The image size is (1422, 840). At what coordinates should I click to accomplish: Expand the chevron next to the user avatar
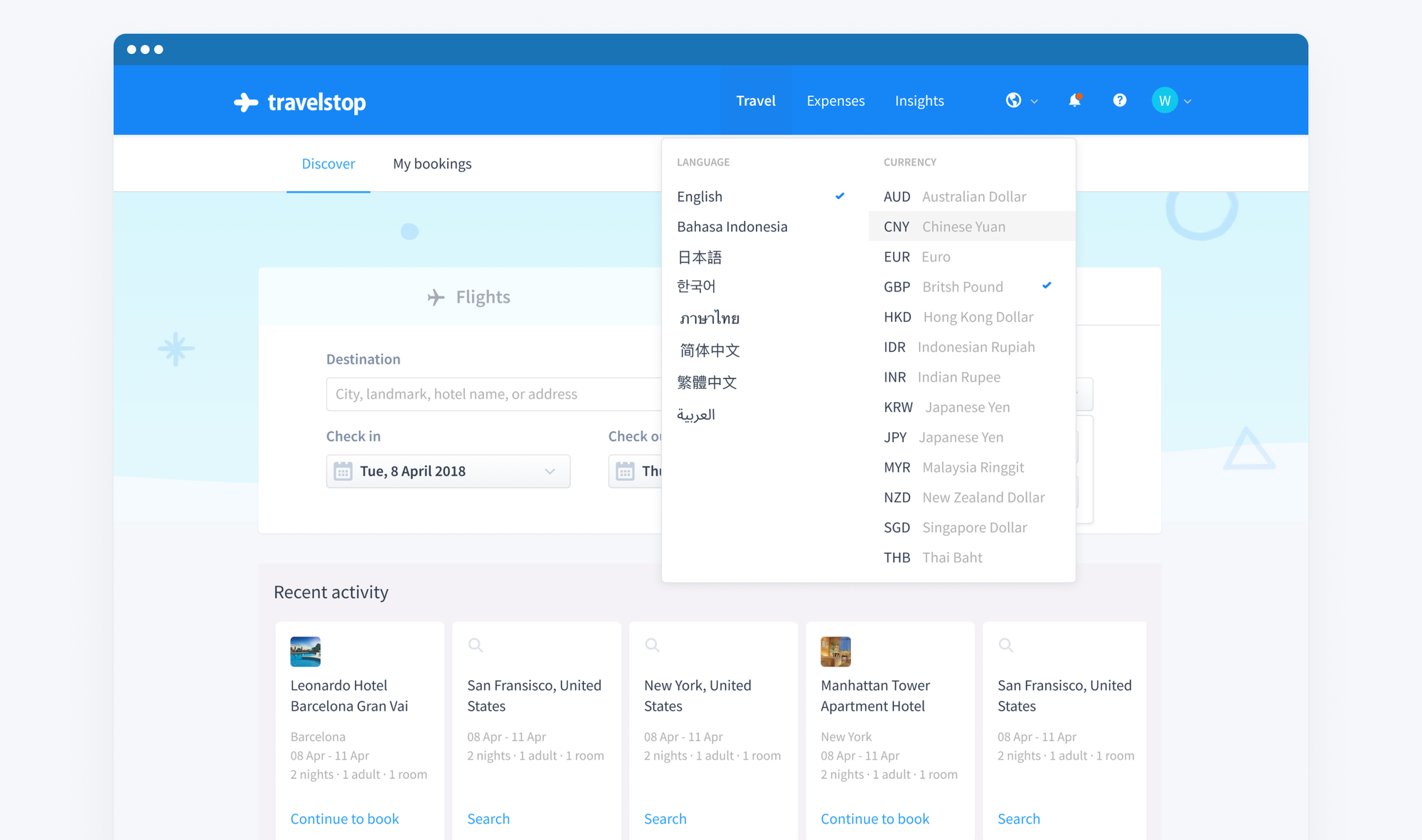pos(1187,102)
